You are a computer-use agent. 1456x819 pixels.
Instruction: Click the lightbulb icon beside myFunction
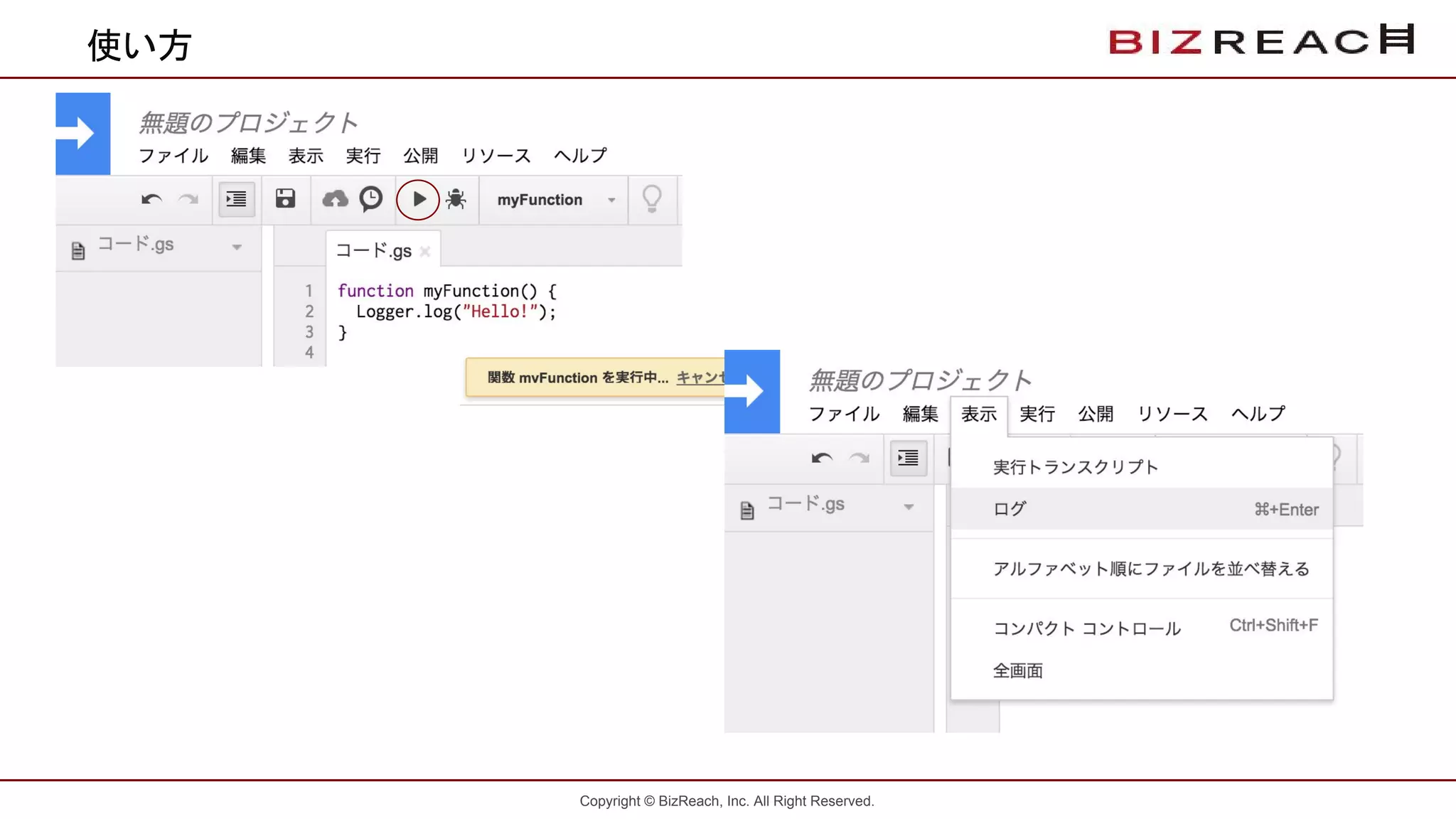click(x=651, y=199)
